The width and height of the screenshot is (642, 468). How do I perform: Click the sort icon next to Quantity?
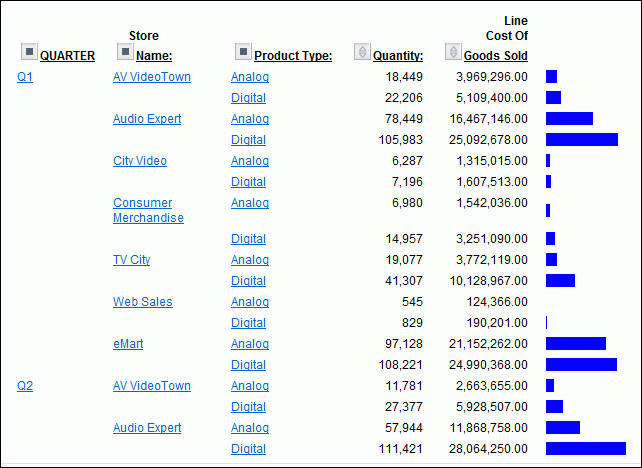362,51
